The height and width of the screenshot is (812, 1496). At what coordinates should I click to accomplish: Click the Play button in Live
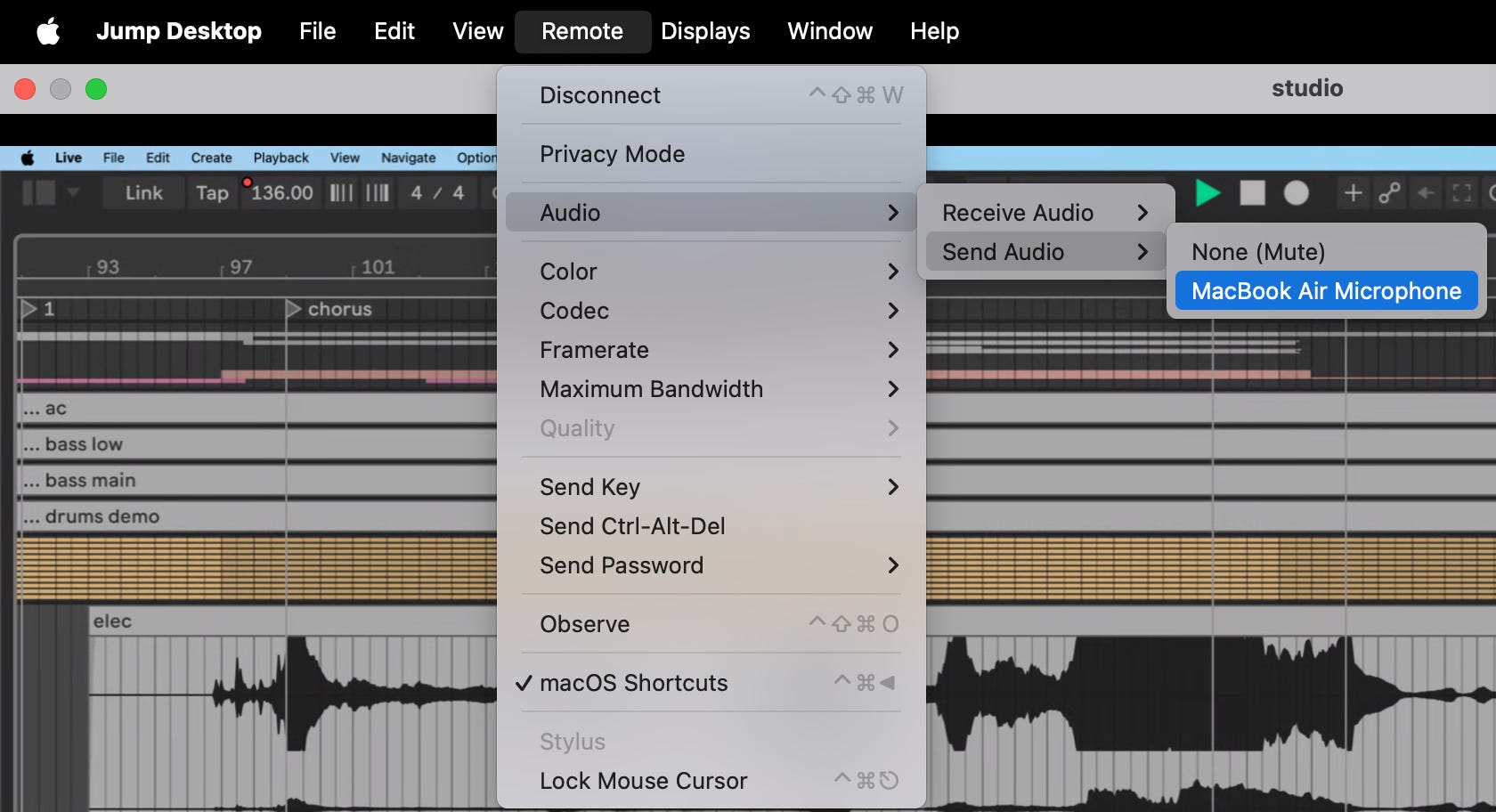click(1207, 192)
